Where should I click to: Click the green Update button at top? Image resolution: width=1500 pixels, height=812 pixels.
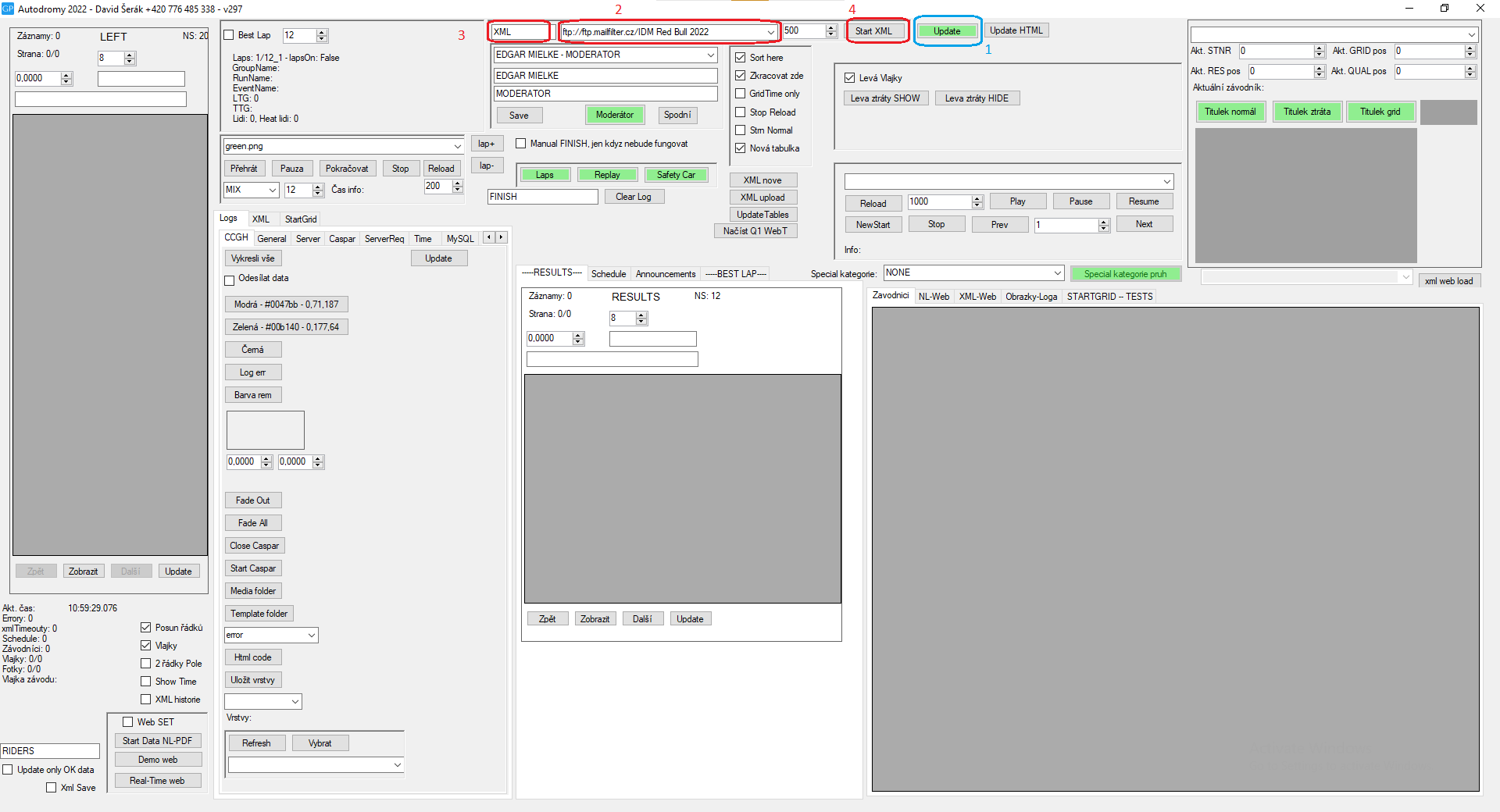coord(947,31)
